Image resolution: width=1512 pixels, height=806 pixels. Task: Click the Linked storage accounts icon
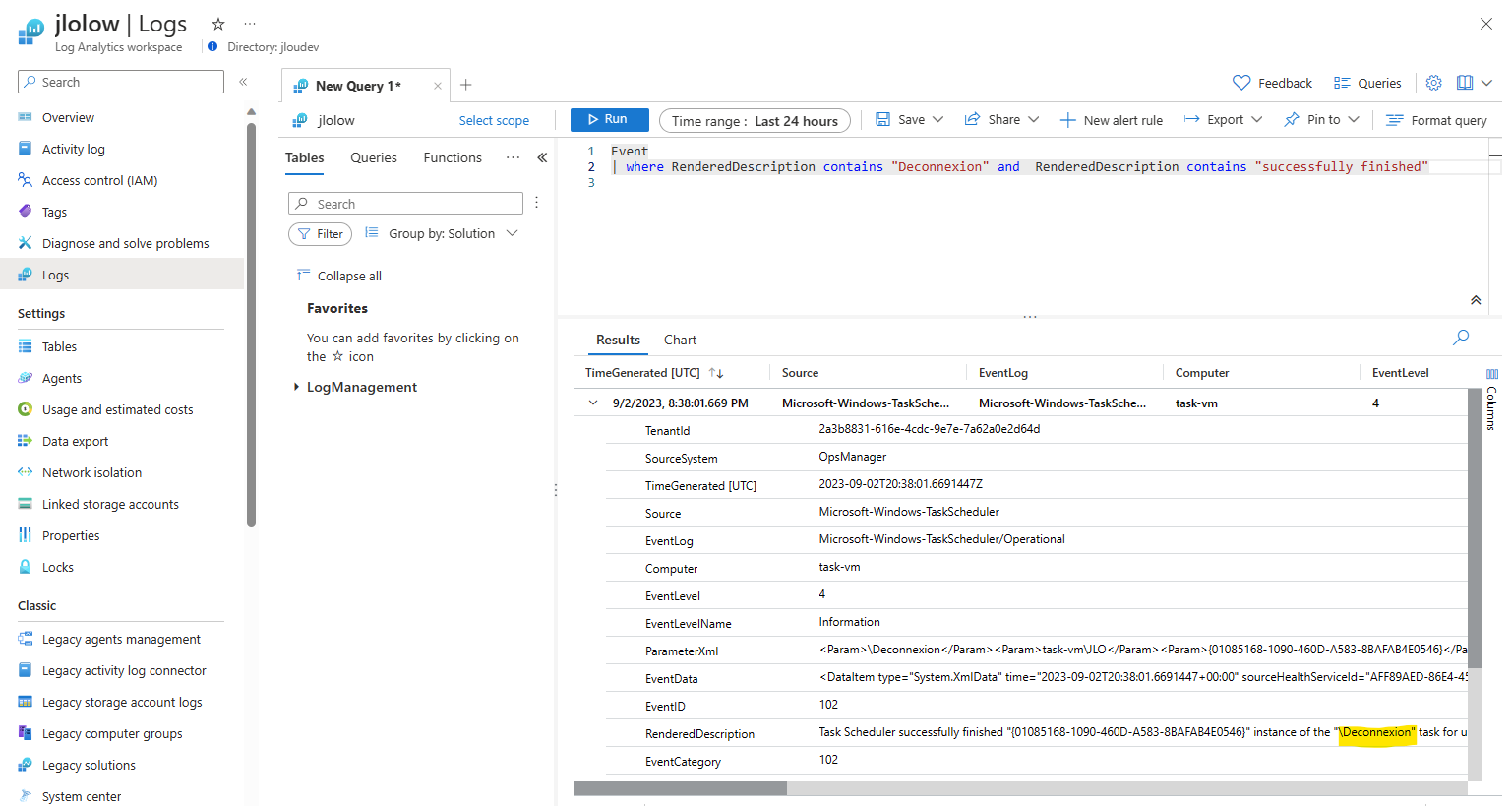pos(26,504)
